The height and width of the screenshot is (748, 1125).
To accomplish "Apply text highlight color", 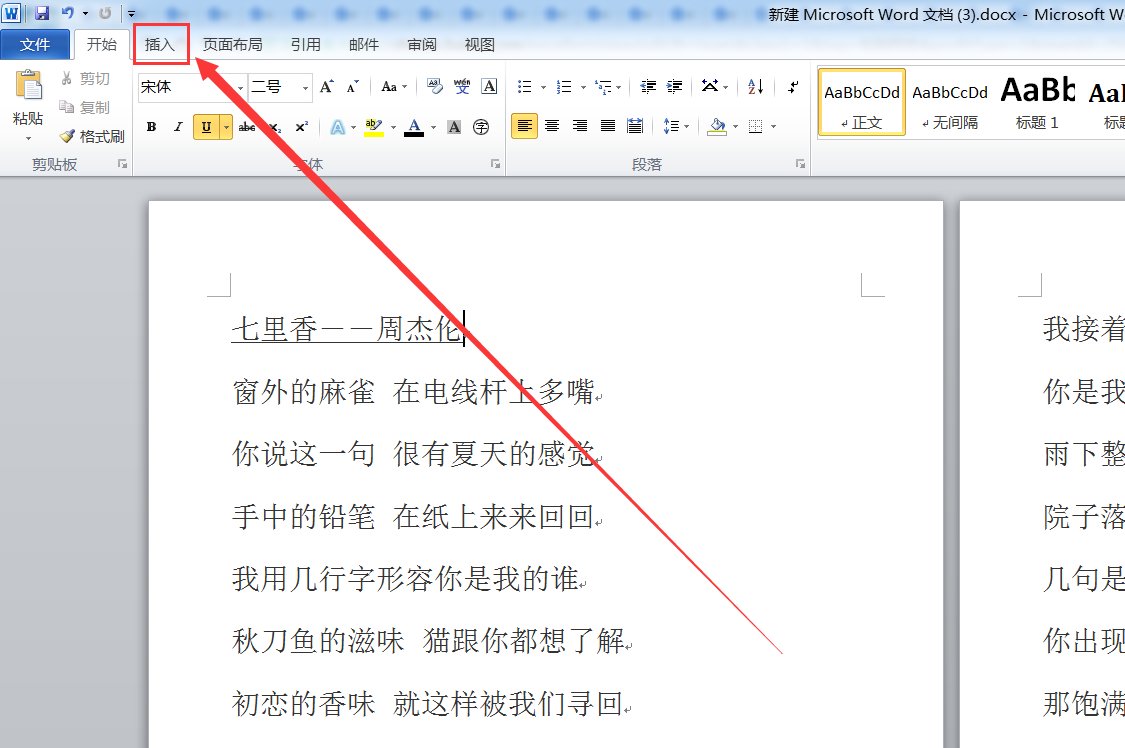I will (373, 126).
